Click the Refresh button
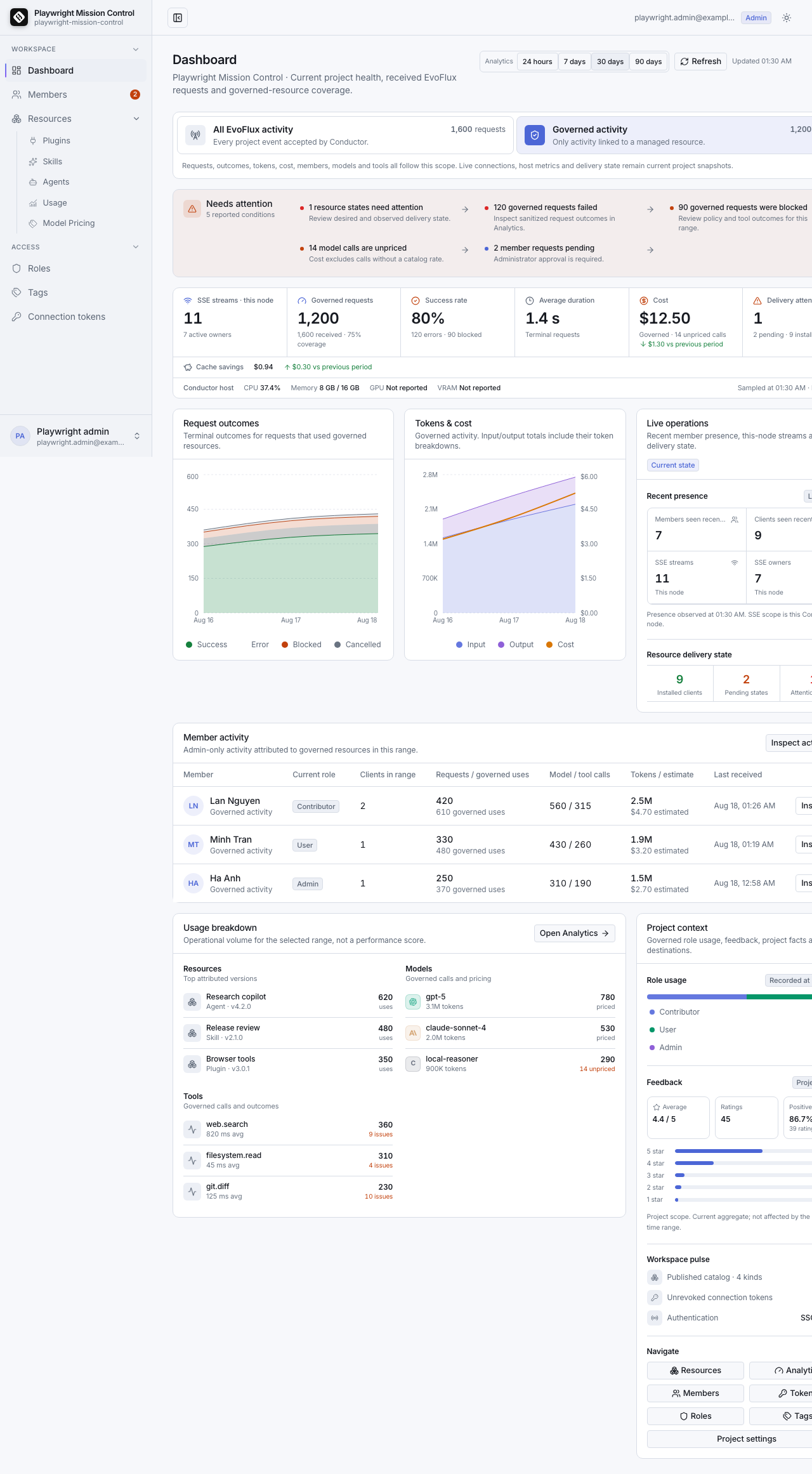 pos(700,62)
